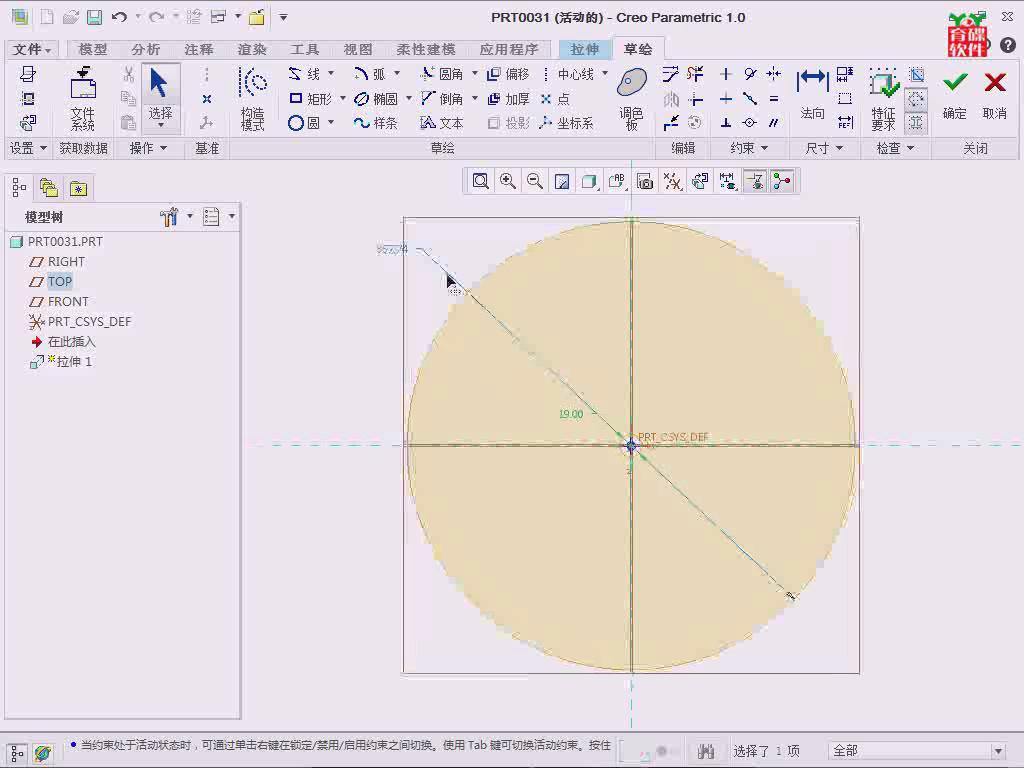1024x768 pixels.
Task: Expand the 圆角 (Fillet) dropdown arrow
Action: pos(475,73)
